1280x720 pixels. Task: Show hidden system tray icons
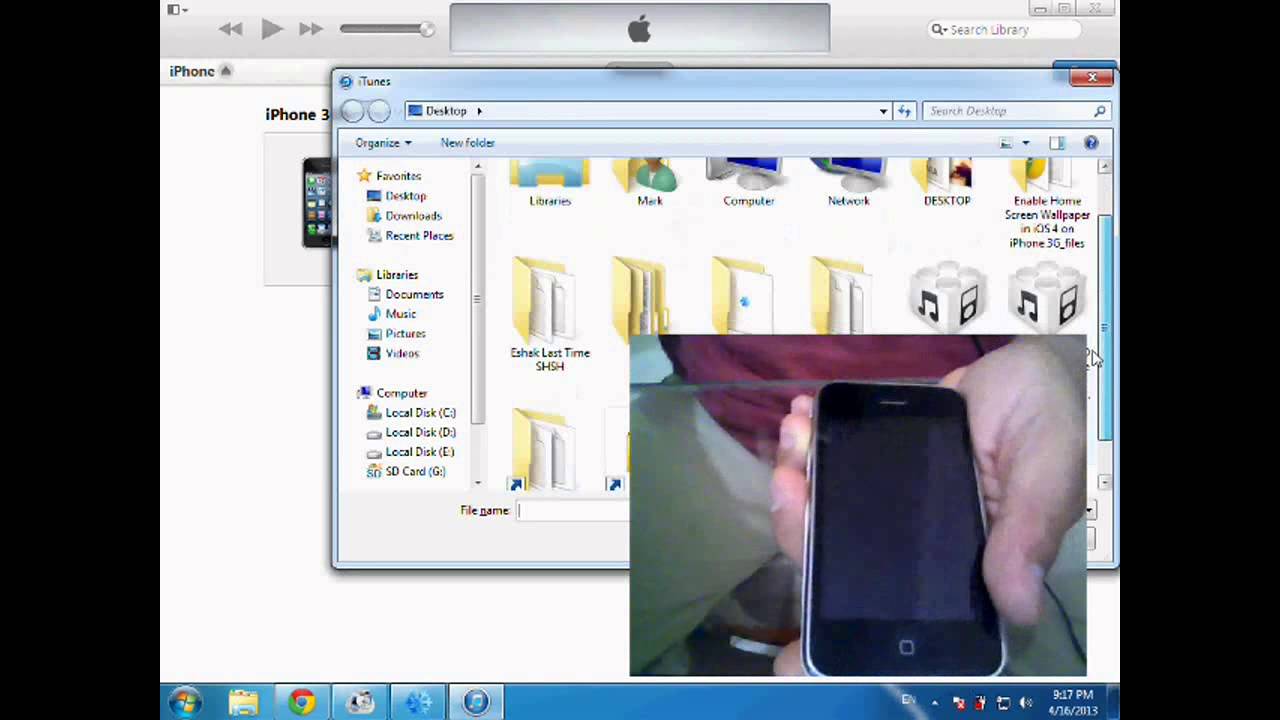pyautogui.click(x=934, y=703)
